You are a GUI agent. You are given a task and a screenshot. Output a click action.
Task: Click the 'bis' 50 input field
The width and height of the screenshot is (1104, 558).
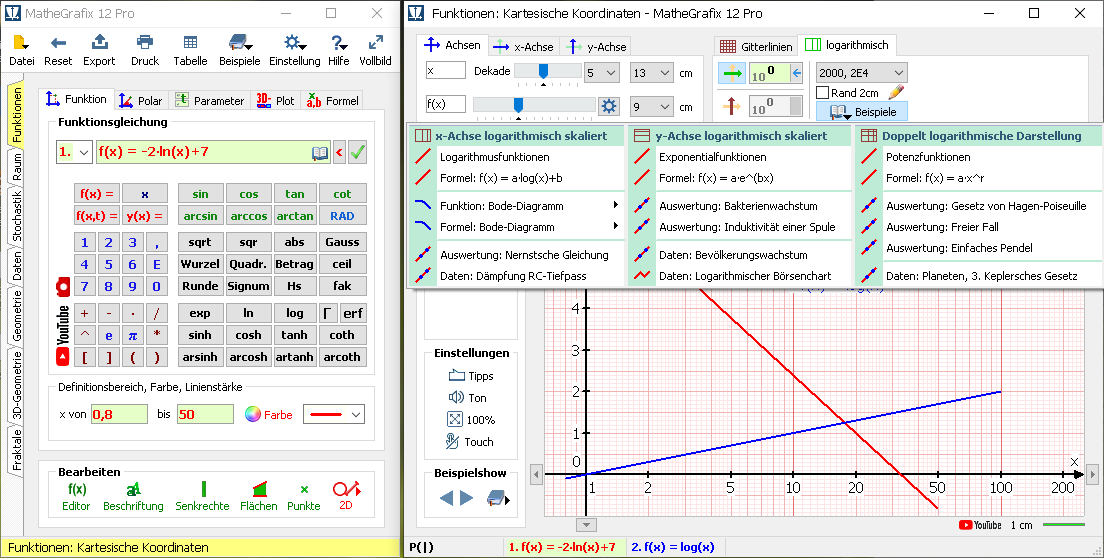pos(205,414)
